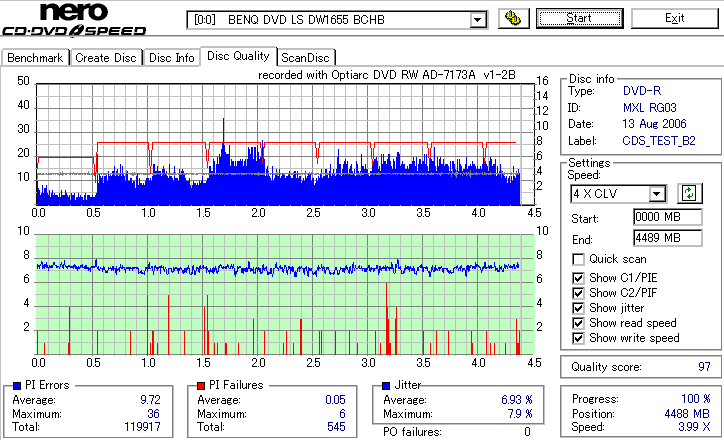Uncheck Show C2/PIF option
The width and height of the screenshot is (724, 441).
[x=578, y=293]
